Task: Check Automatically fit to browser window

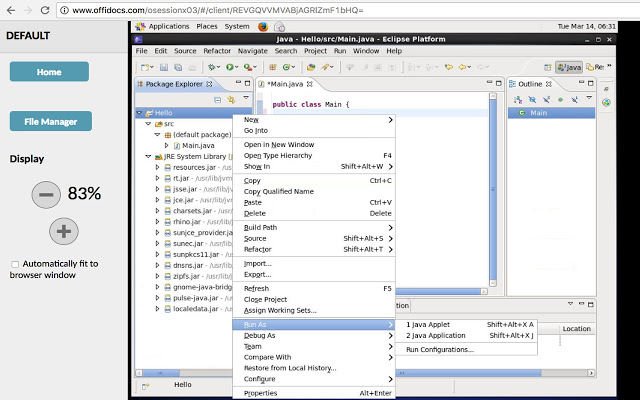Action: [15, 264]
